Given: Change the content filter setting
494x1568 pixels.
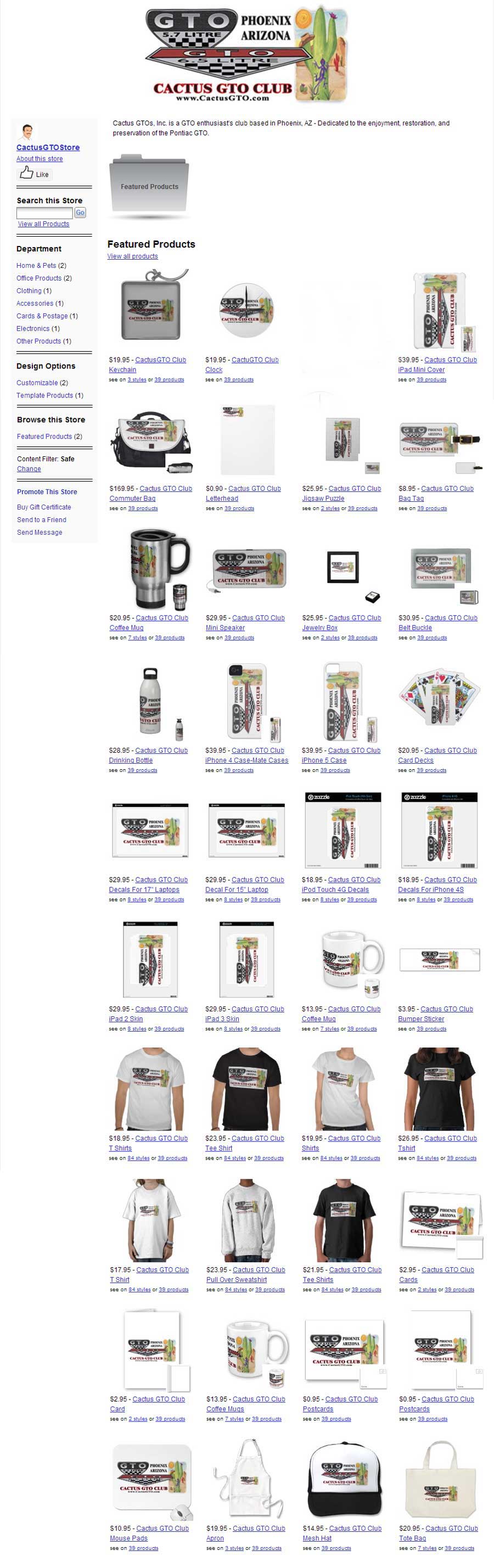Looking at the screenshot, I should tap(29, 469).
